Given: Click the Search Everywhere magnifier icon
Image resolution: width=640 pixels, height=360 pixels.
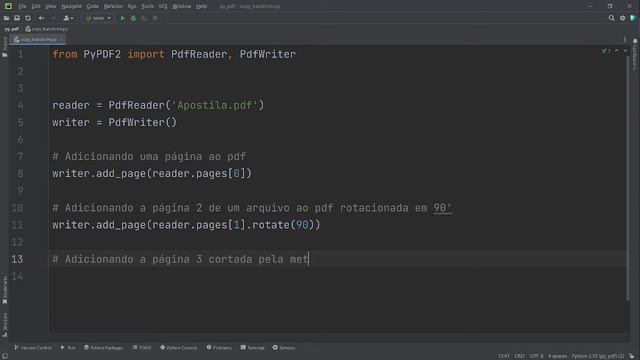Looking at the screenshot, I should point(611,18).
